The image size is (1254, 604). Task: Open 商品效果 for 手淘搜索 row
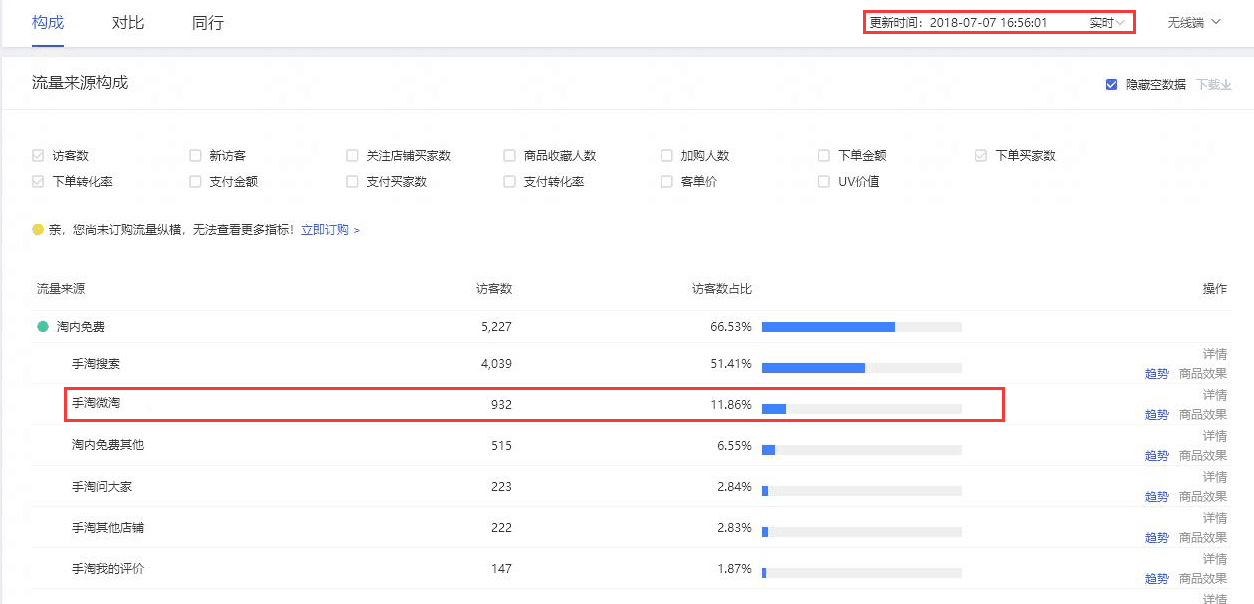click(1203, 374)
